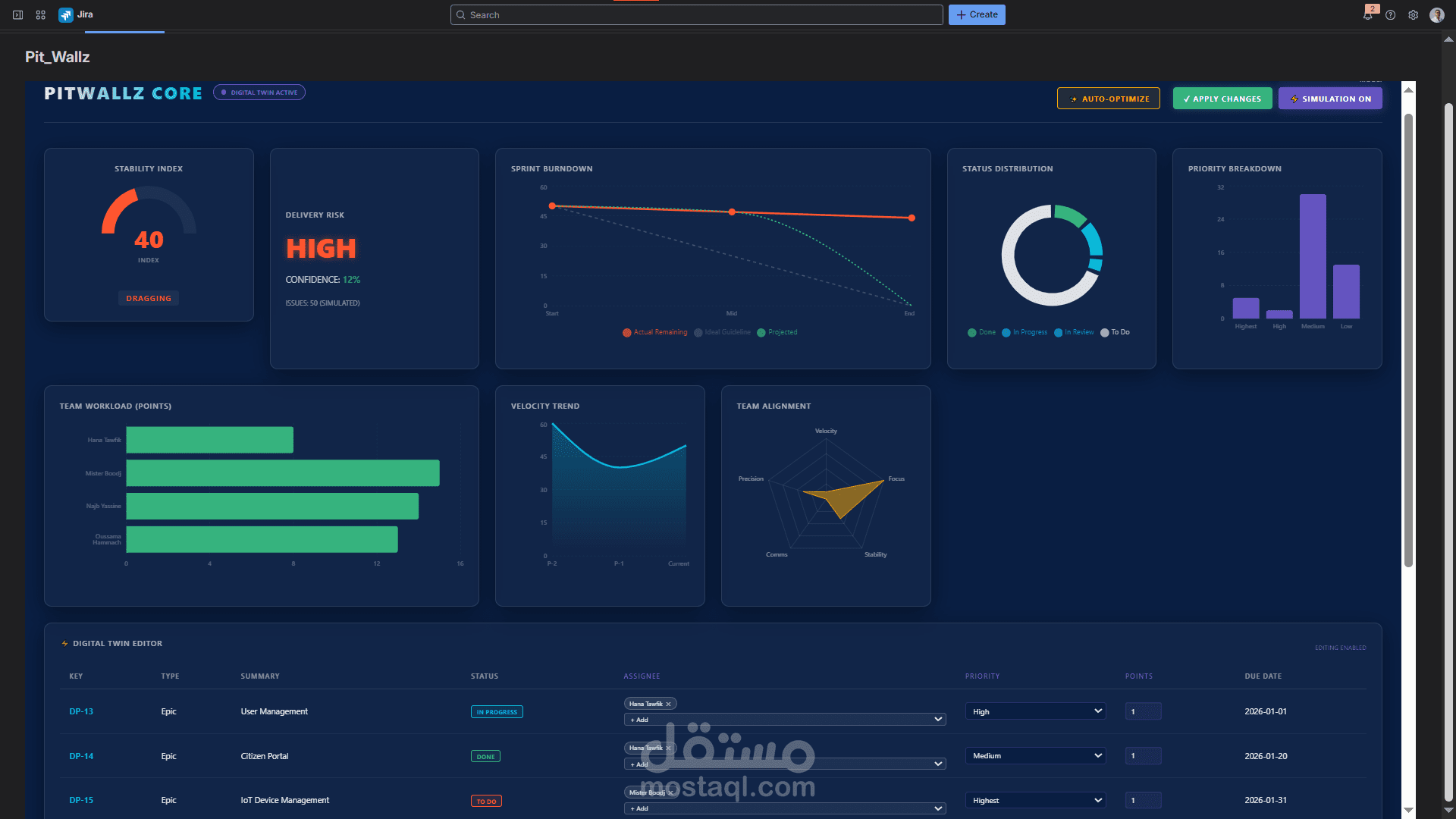
Task: Open the user profile avatar
Action: [x=1436, y=15]
